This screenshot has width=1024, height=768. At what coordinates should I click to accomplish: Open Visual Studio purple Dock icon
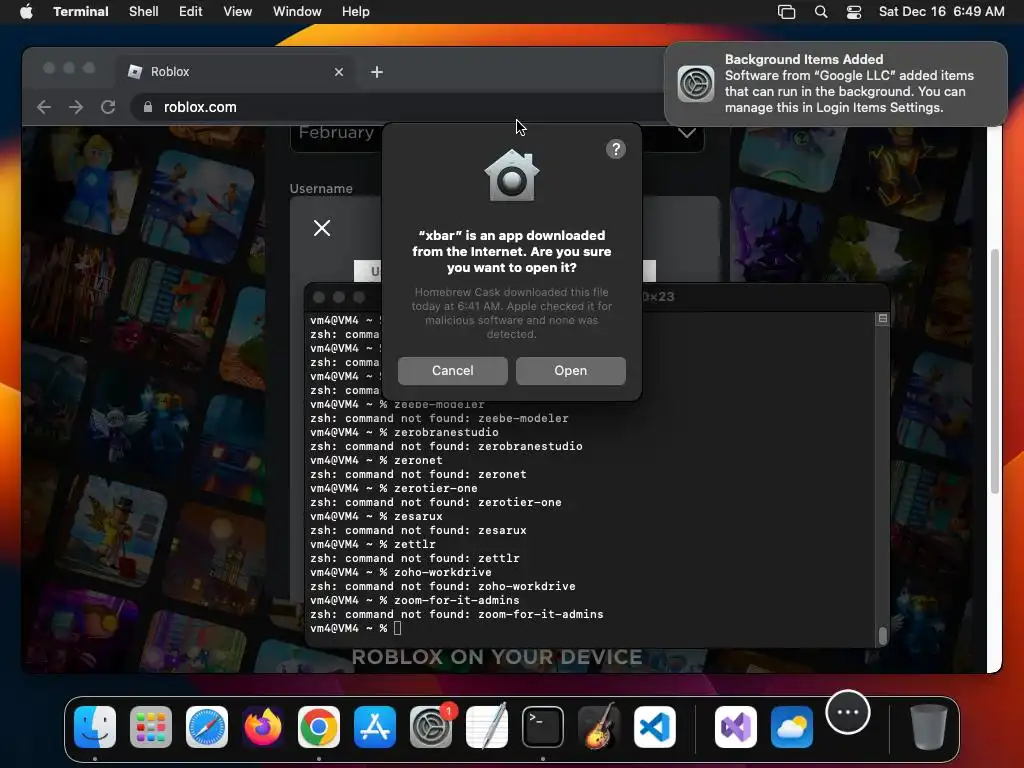click(736, 727)
